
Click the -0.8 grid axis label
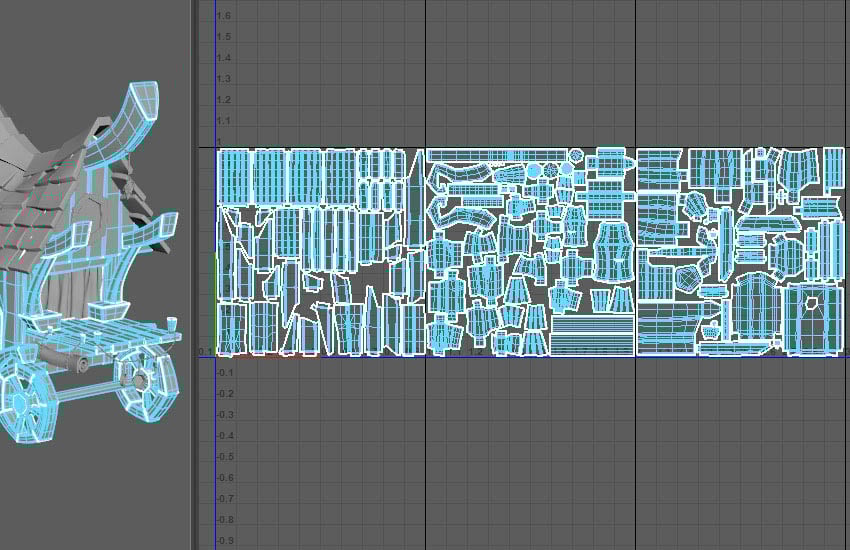225,520
